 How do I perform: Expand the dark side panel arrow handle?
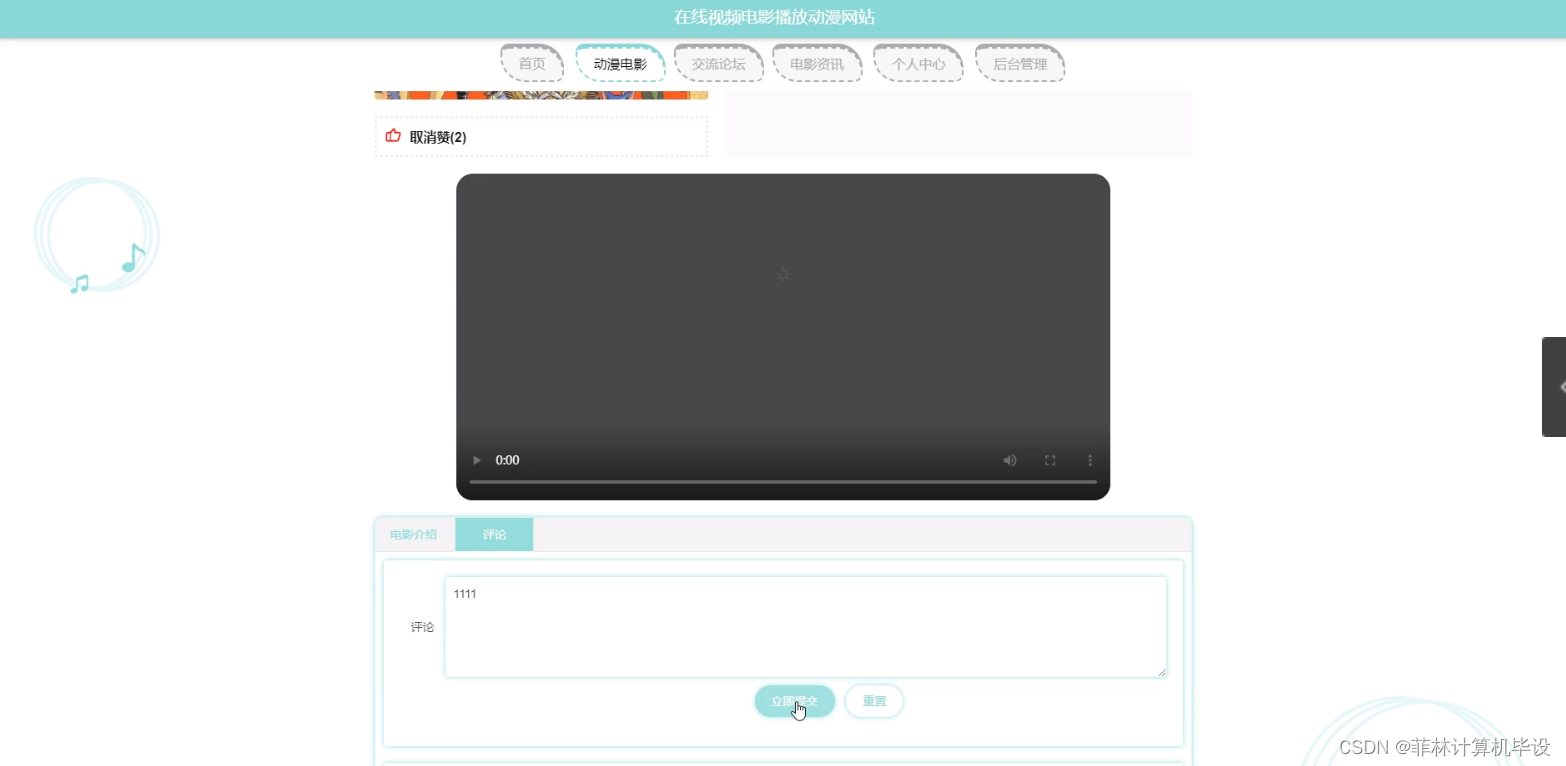click(1554, 387)
